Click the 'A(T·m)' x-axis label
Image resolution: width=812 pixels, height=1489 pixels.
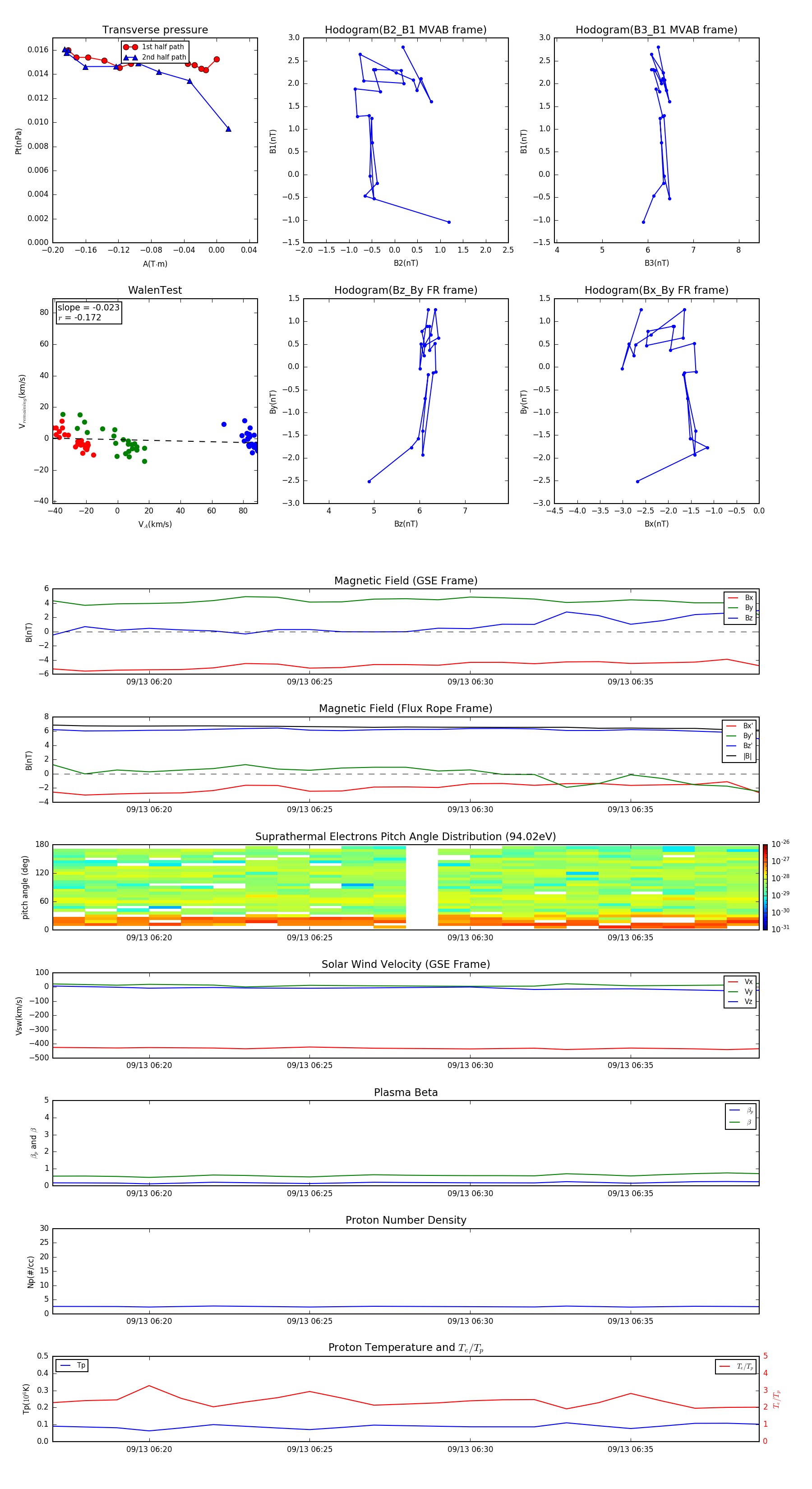tap(155, 264)
